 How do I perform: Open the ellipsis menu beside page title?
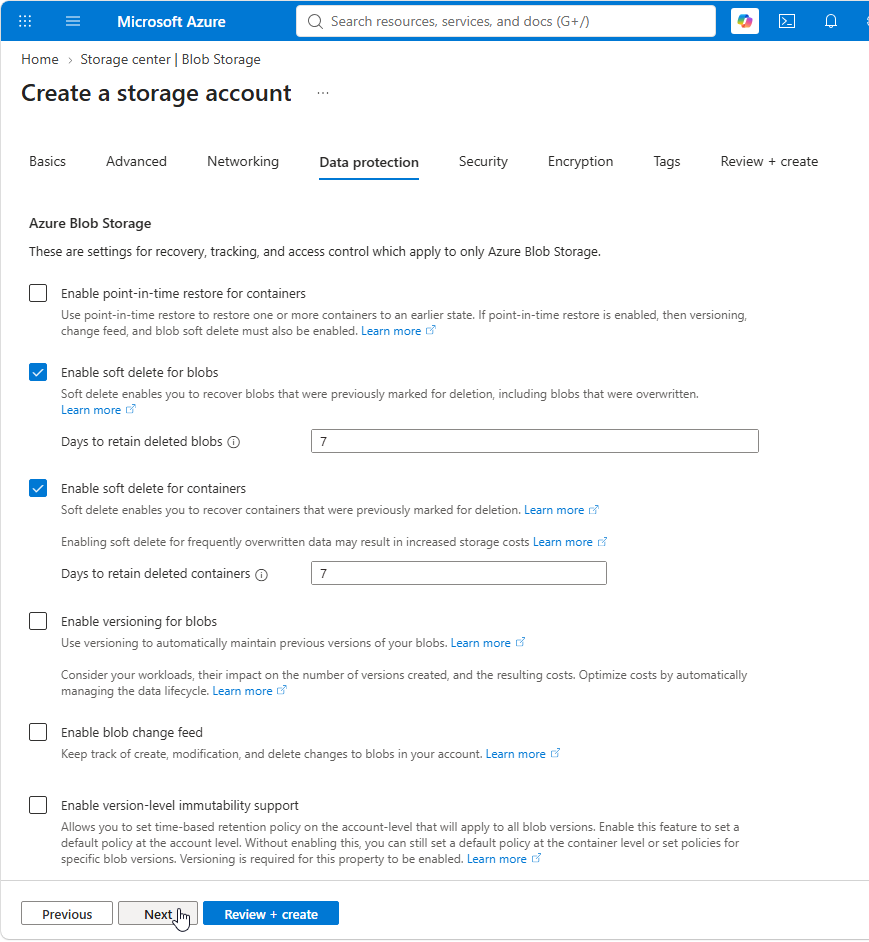coord(323,93)
